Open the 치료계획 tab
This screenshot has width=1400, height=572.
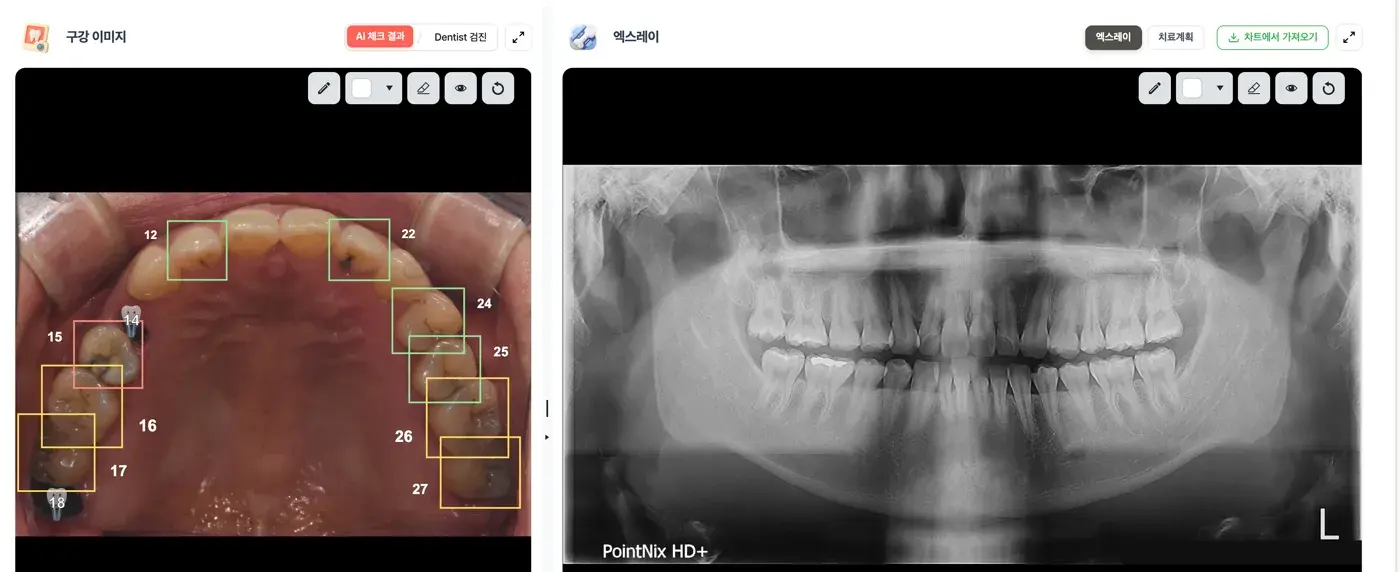[x=1175, y=37]
